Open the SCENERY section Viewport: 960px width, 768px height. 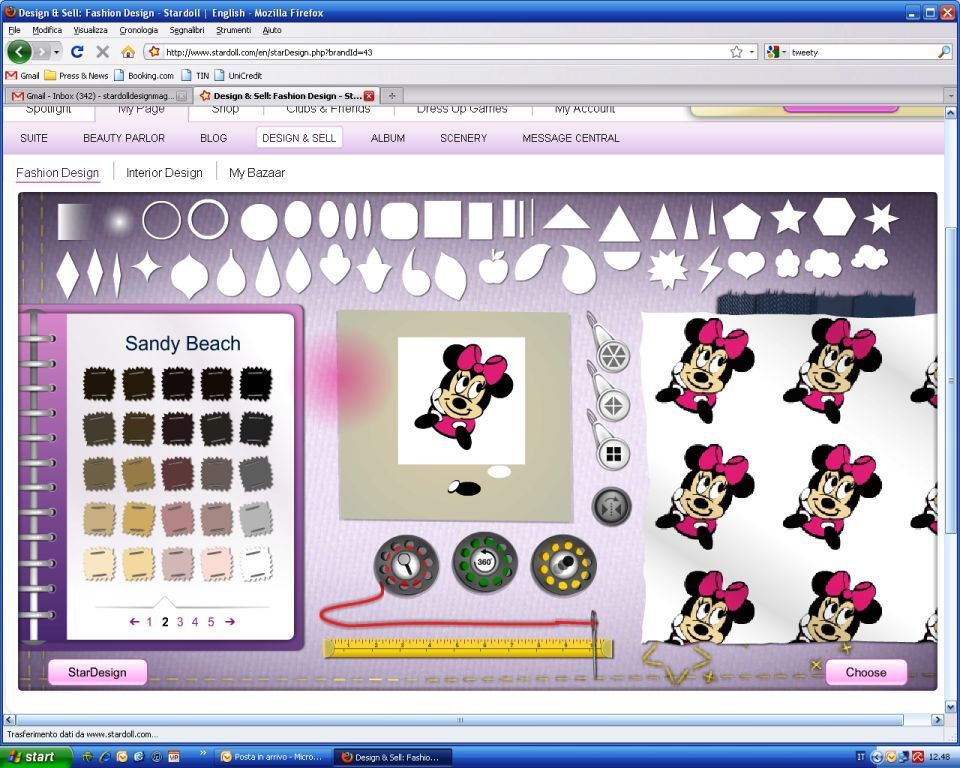pos(463,138)
